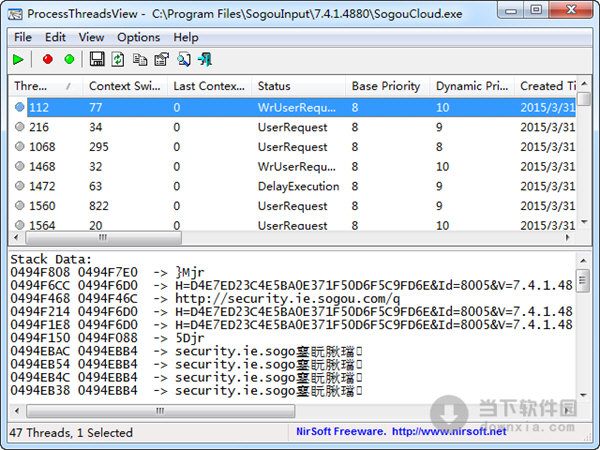This screenshot has width=600, height=450.
Task: Click stack data vertical scrollbar down arrow
Action: click(583, 395)
